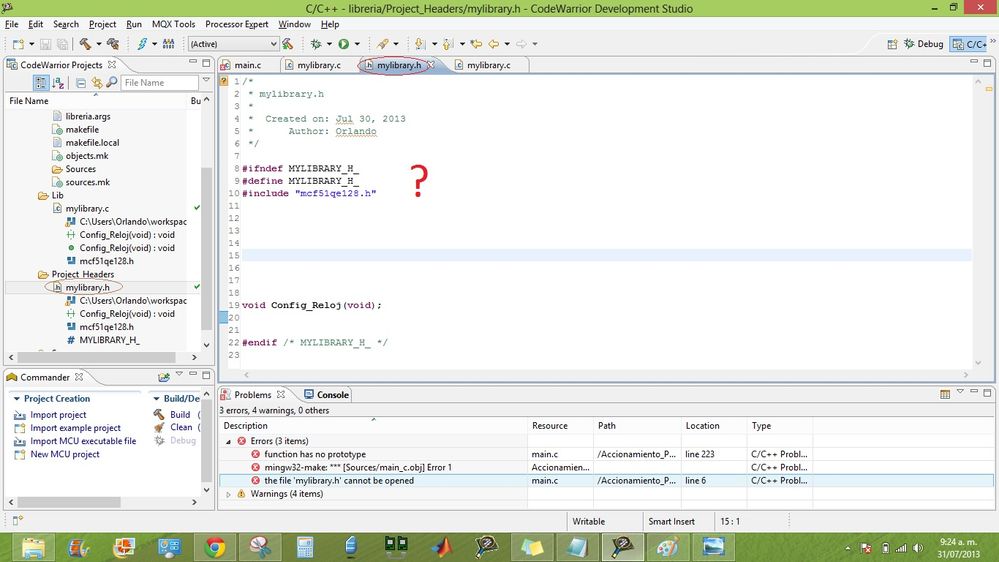Click the error marker beside editor line 1
This screenshot has width=999, height=562.
pyautogui.click(x=224, y=81)
